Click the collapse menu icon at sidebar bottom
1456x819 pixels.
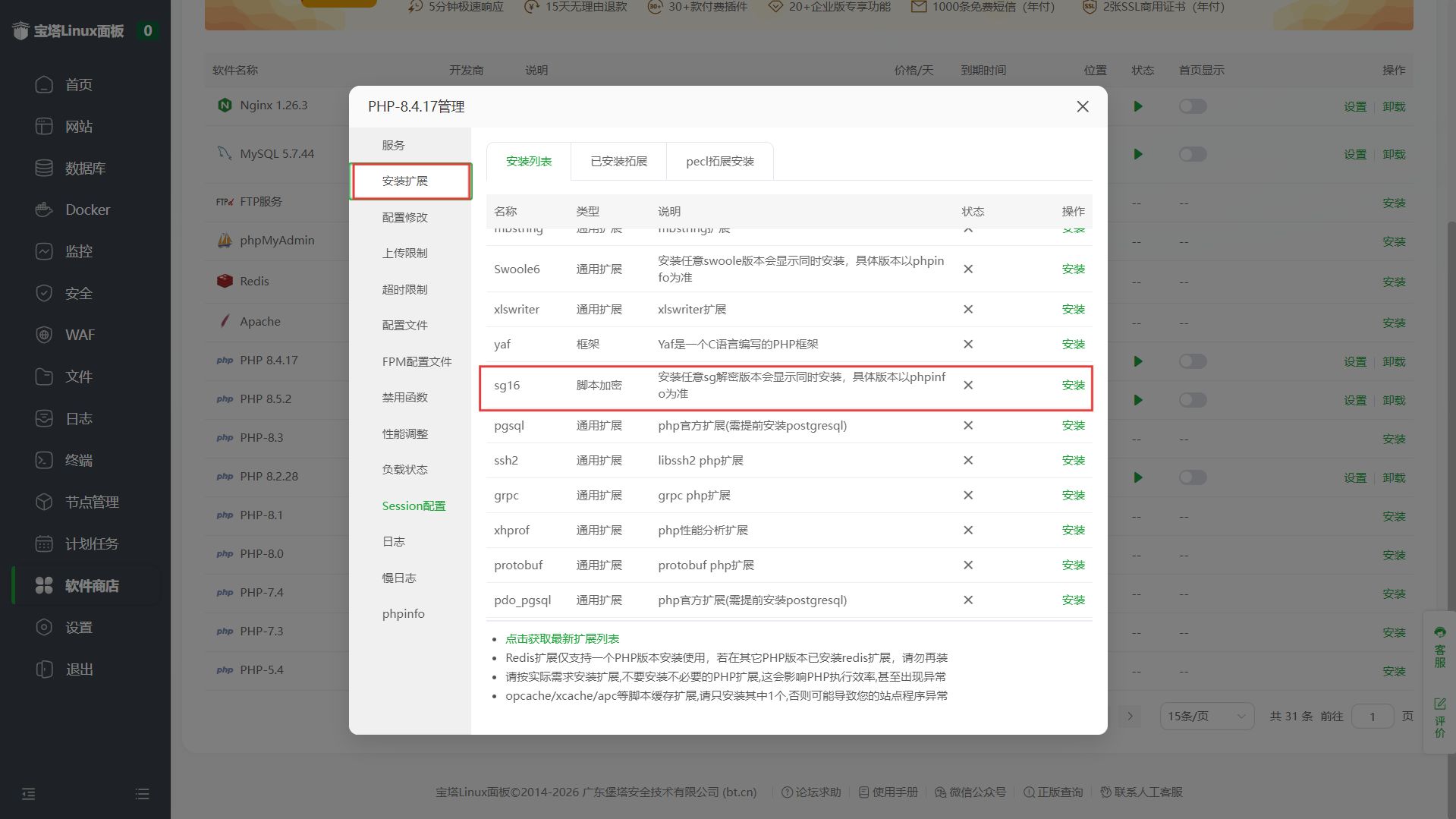29,794
